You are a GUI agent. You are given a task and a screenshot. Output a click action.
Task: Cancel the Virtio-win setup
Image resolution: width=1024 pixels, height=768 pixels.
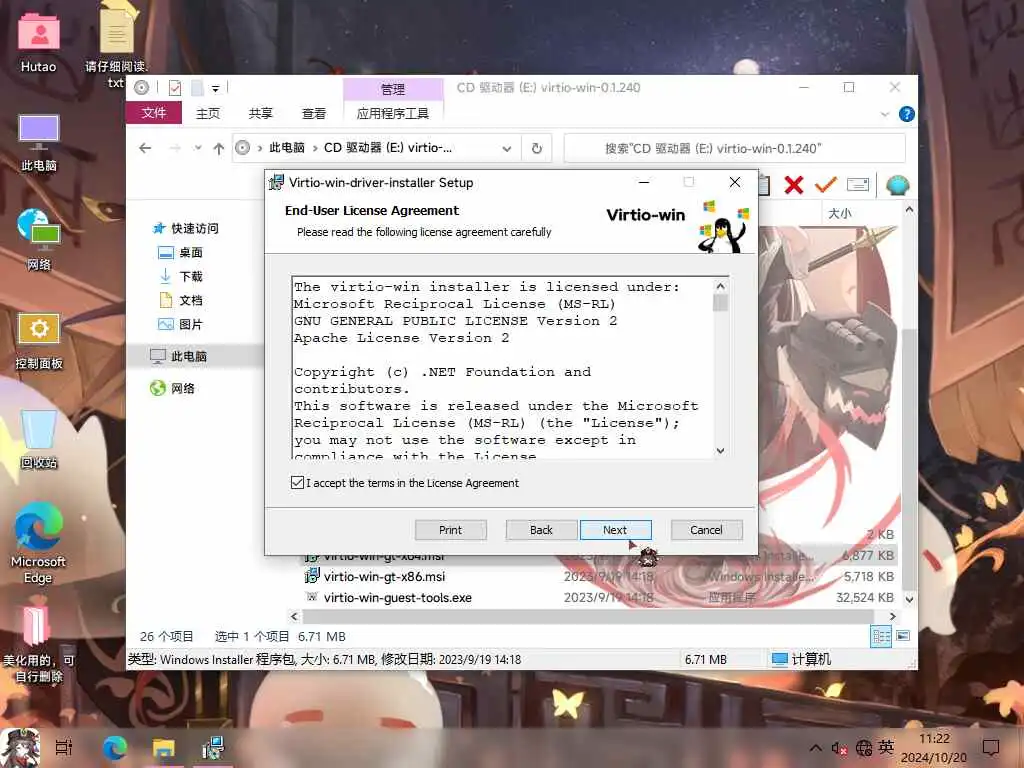click(707, 530)
